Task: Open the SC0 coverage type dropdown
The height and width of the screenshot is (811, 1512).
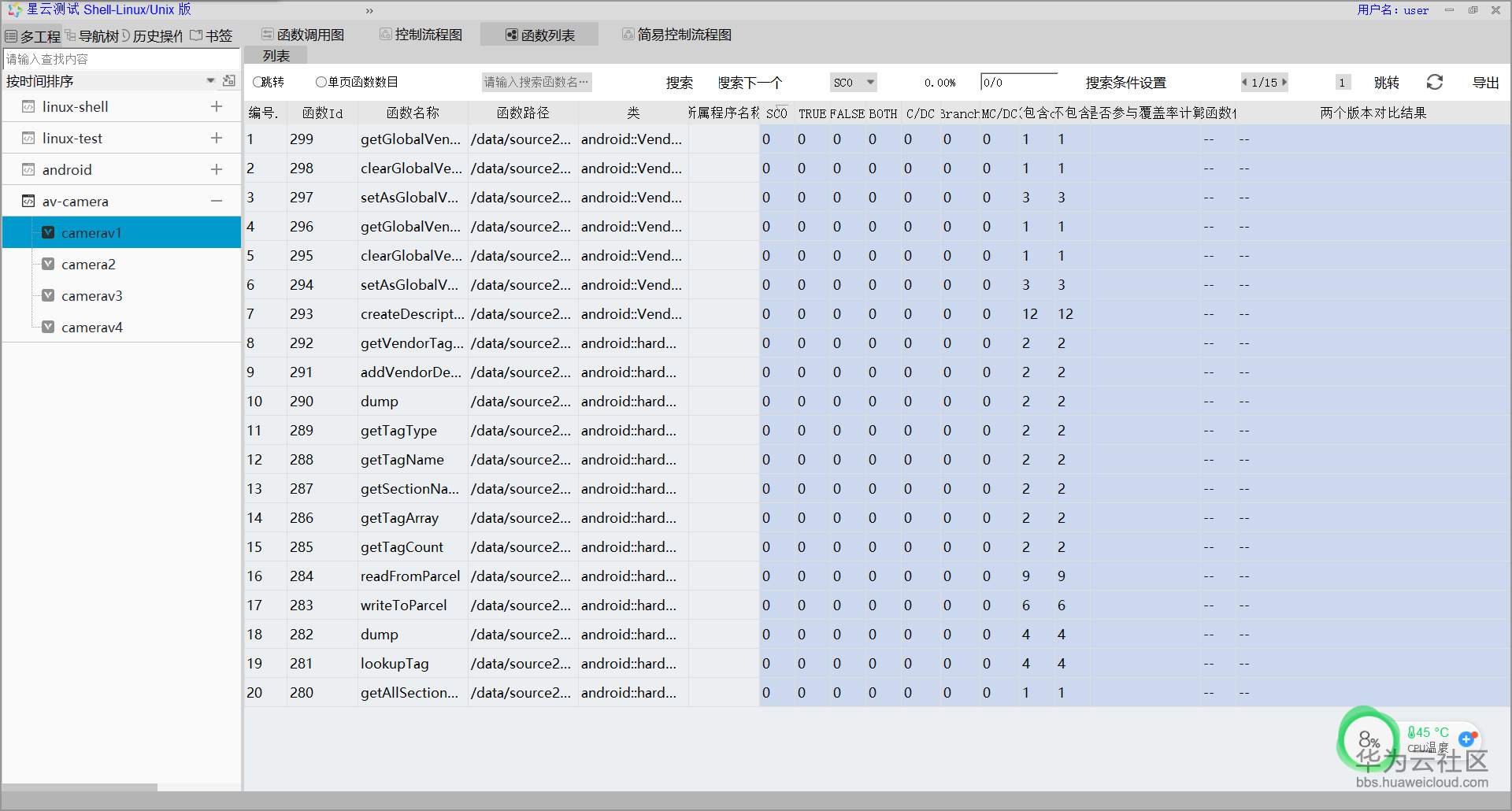Action: pos(854,82)
